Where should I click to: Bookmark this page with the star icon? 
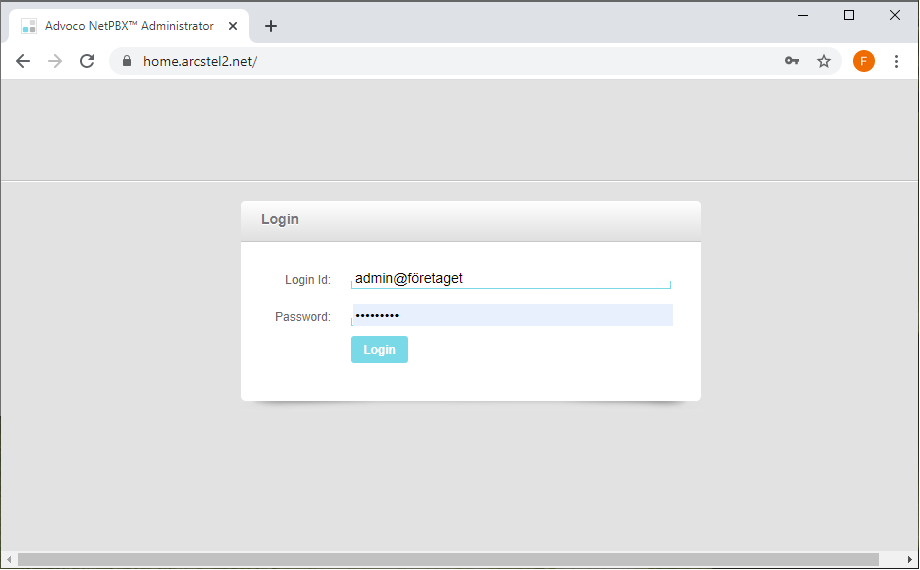(x=824, y=61)
